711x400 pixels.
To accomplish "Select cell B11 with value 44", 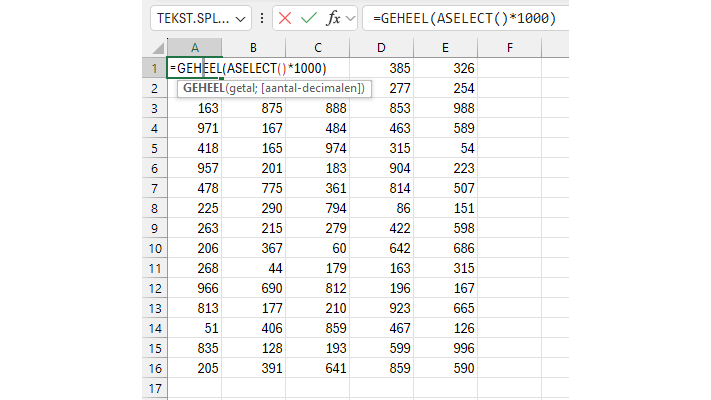I will tap(253, 268).
